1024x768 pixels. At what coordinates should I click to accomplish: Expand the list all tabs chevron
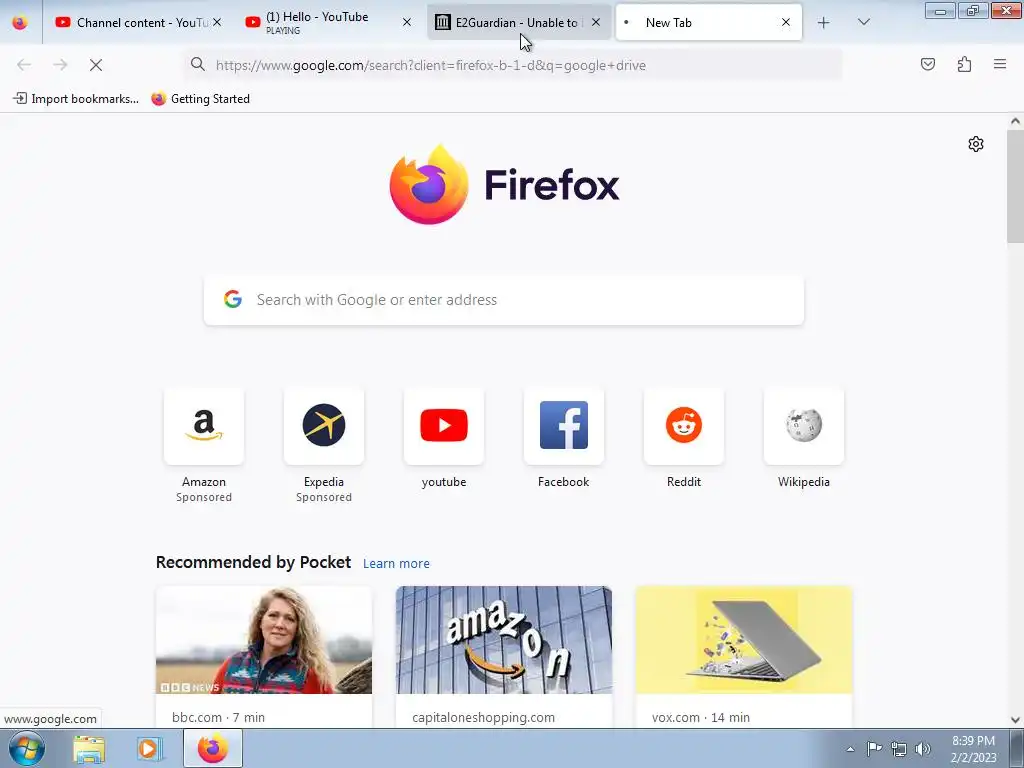pos(863,22)
